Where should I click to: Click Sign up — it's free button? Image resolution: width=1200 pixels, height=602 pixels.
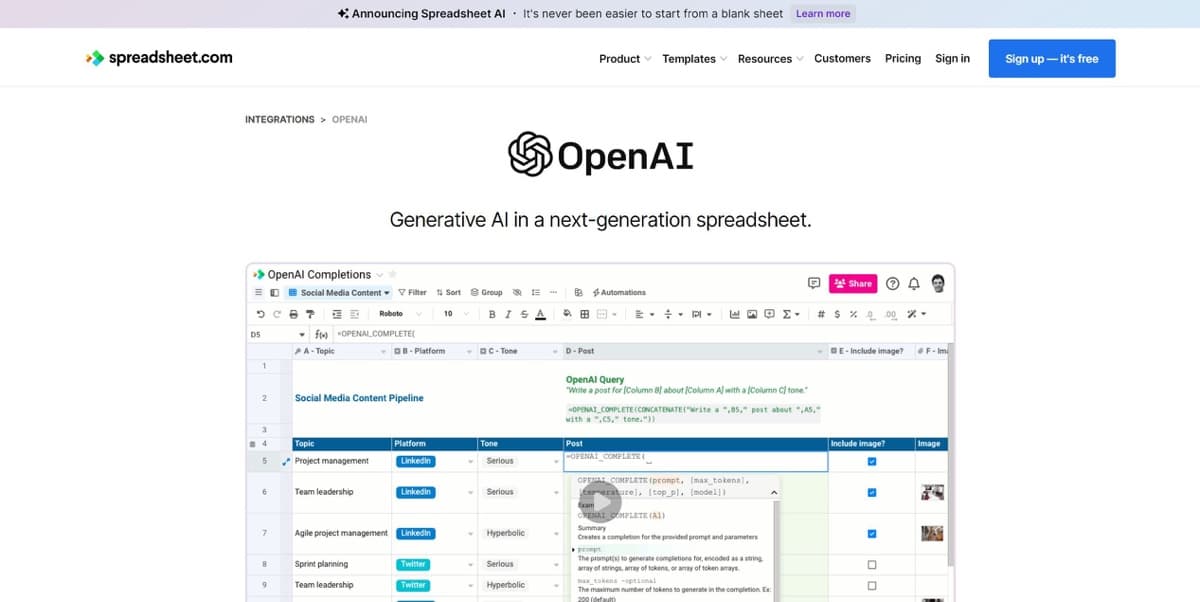pyautogui.click(x=1052, y=59)
